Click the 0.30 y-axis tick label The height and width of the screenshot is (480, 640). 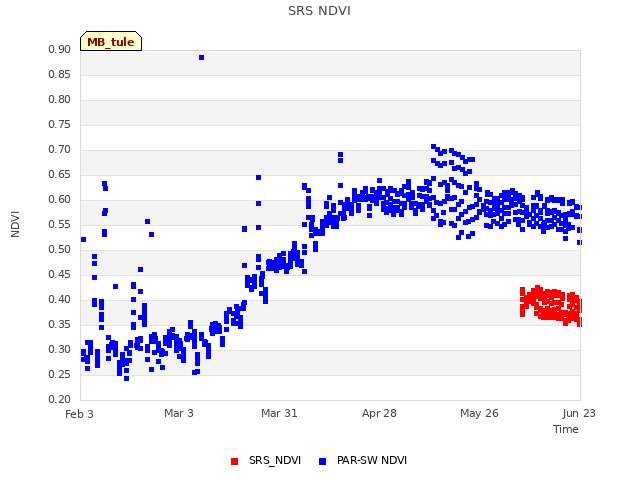click(x=60, y=349)
